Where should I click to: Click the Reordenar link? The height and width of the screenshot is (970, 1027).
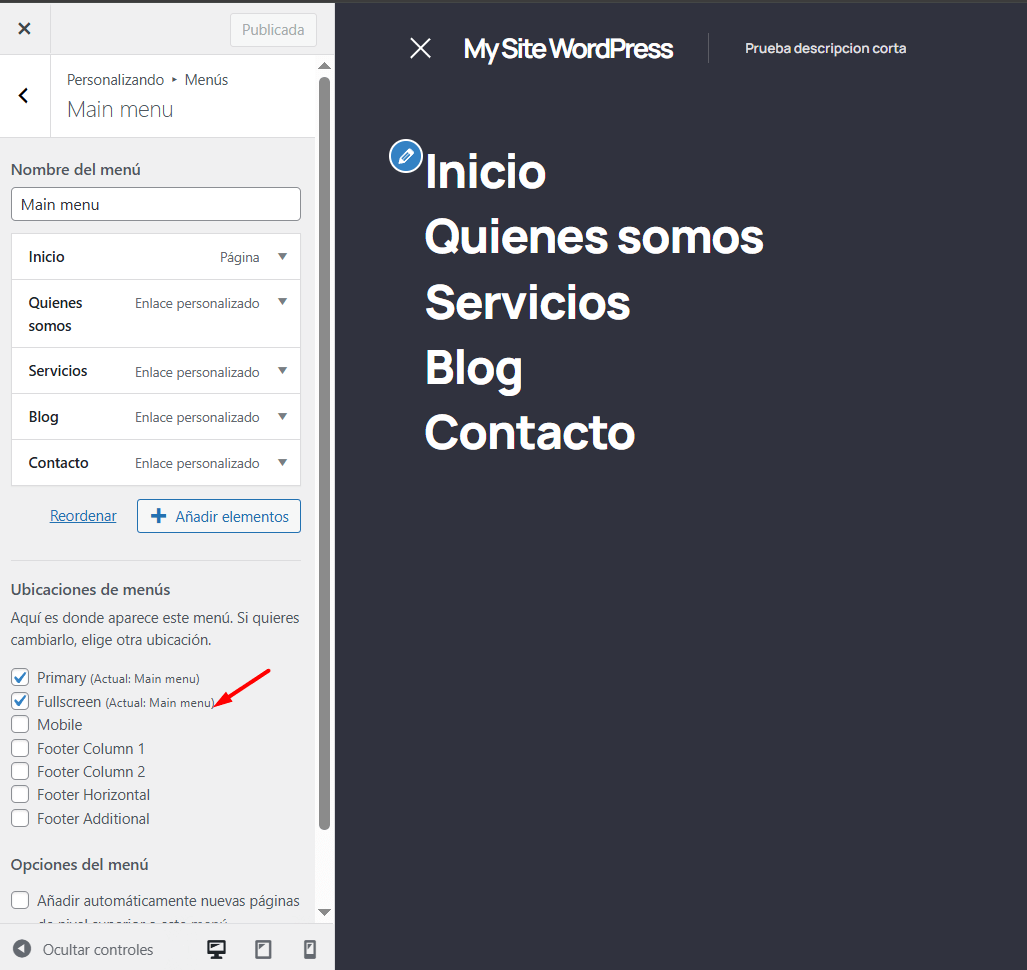click(x=83, y=516)
